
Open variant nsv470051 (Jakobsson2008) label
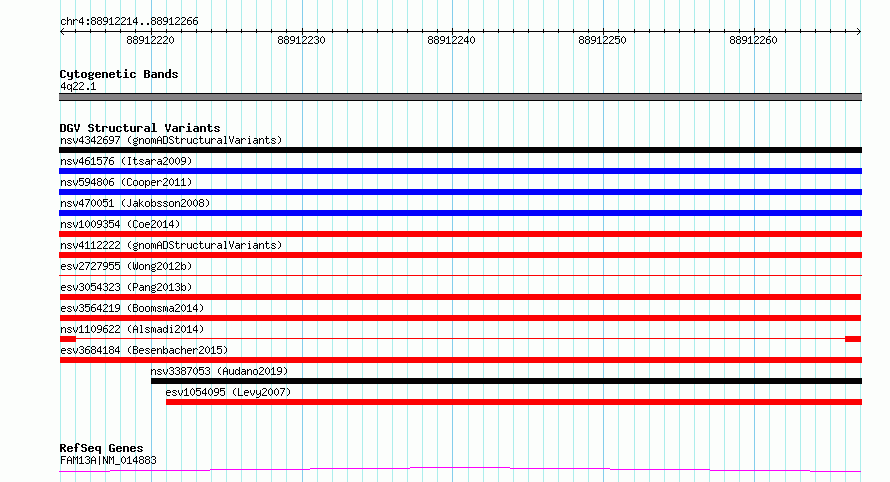[135, 203]
